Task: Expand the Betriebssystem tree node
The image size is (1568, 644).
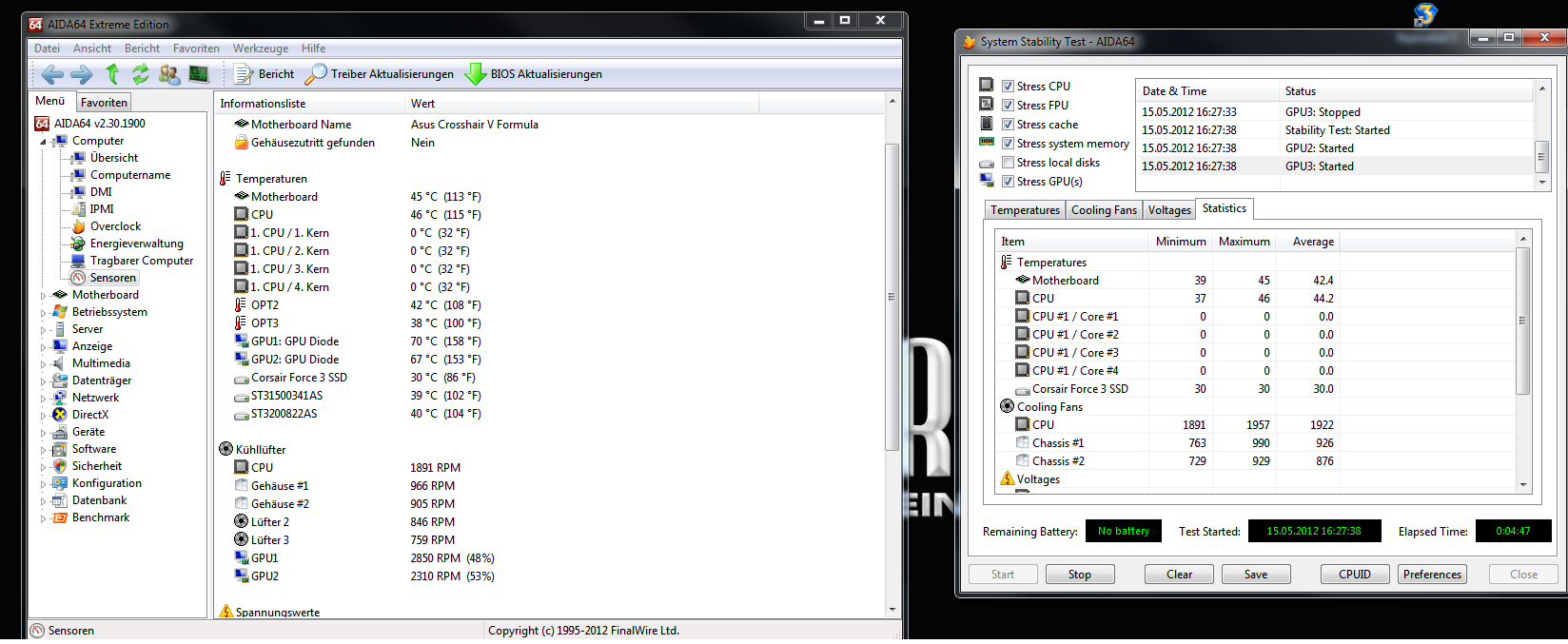Action: tap(43, 313)
